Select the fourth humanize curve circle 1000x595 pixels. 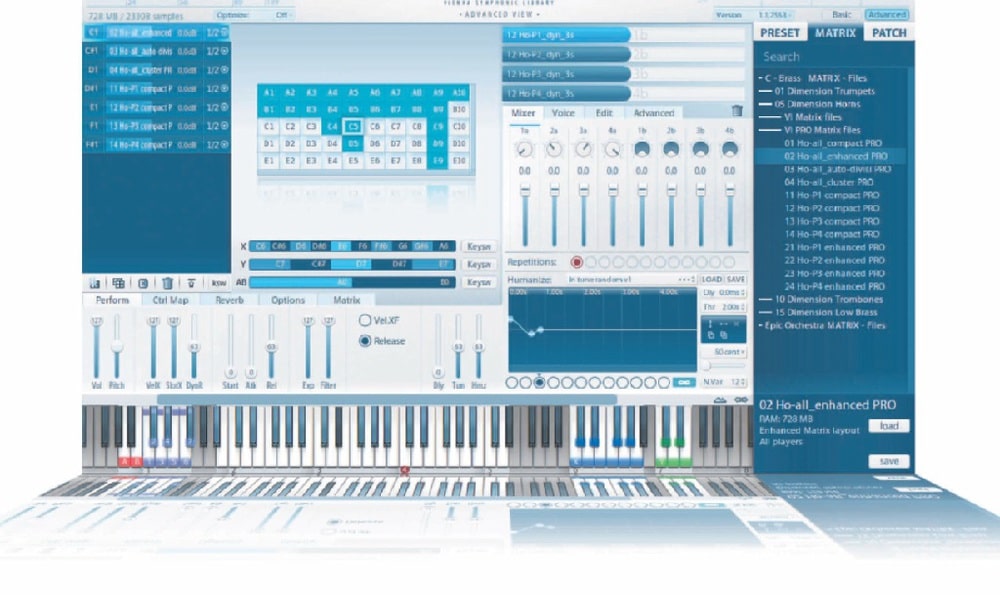click(554, 383)
